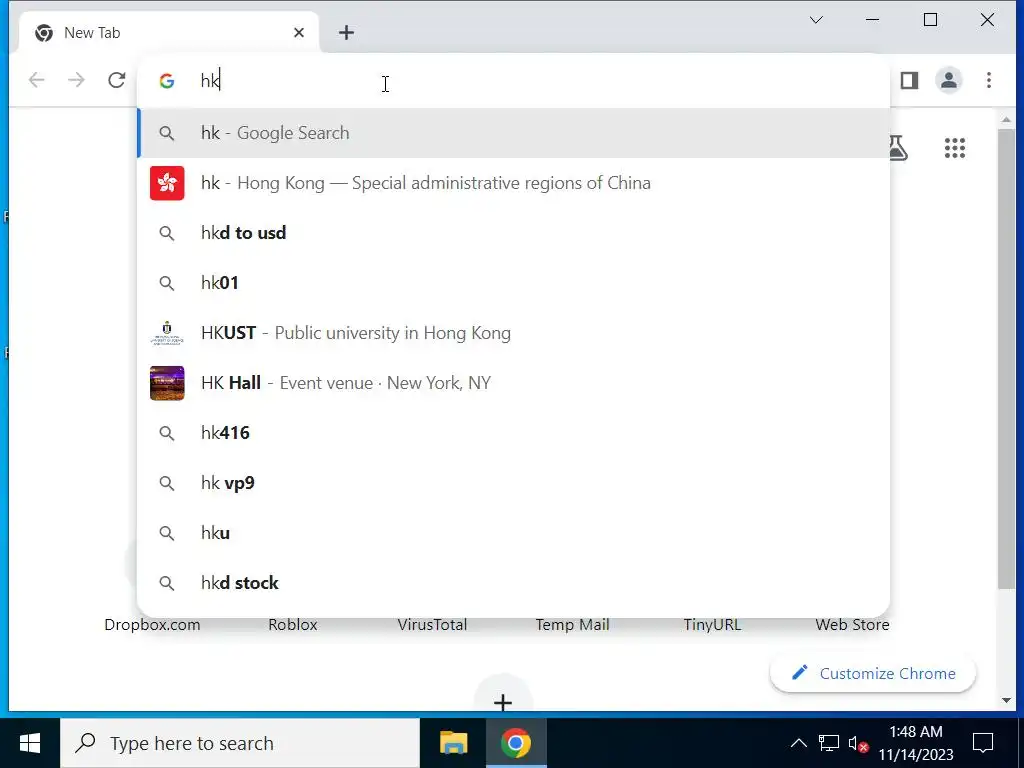Open Dropbox.com shortcut
Image resolution: width=1024 pixels, height=768 pixels.
[x=152, y=625]
